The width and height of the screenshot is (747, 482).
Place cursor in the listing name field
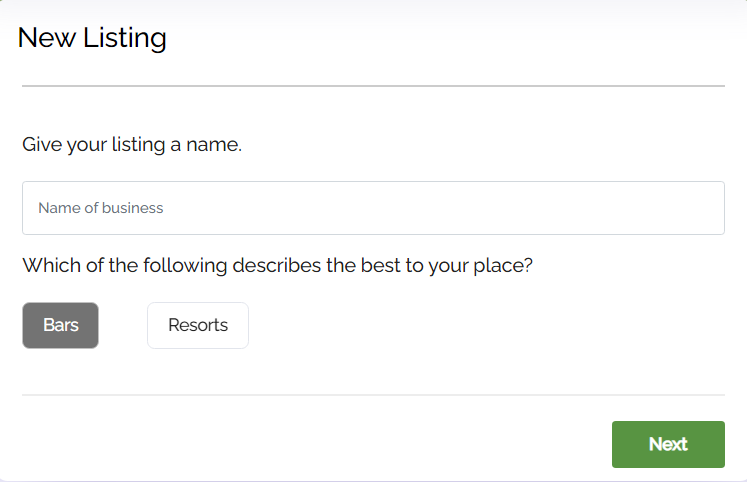click(x=373, y=208)
